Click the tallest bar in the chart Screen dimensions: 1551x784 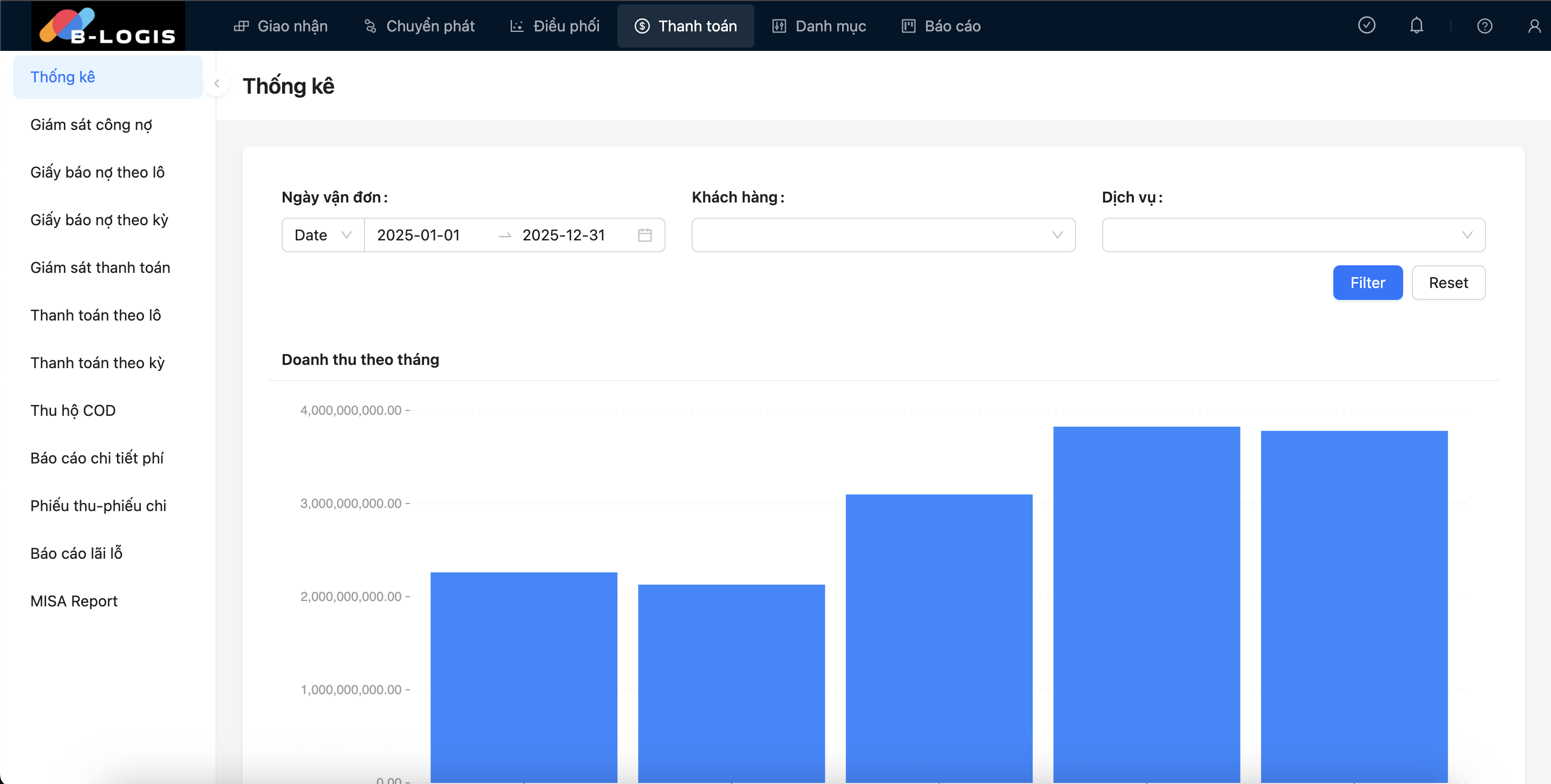click(1146, 605)
